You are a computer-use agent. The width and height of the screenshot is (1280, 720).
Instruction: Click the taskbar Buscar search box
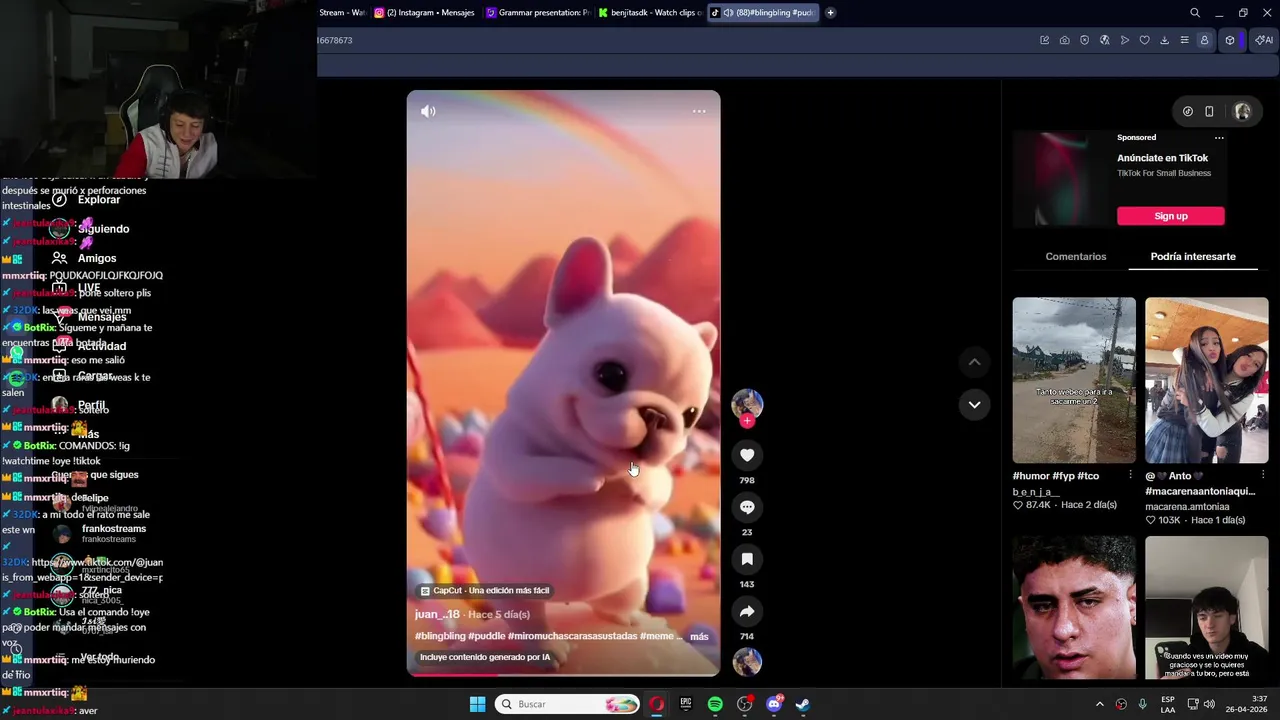(x=568, y=704)
